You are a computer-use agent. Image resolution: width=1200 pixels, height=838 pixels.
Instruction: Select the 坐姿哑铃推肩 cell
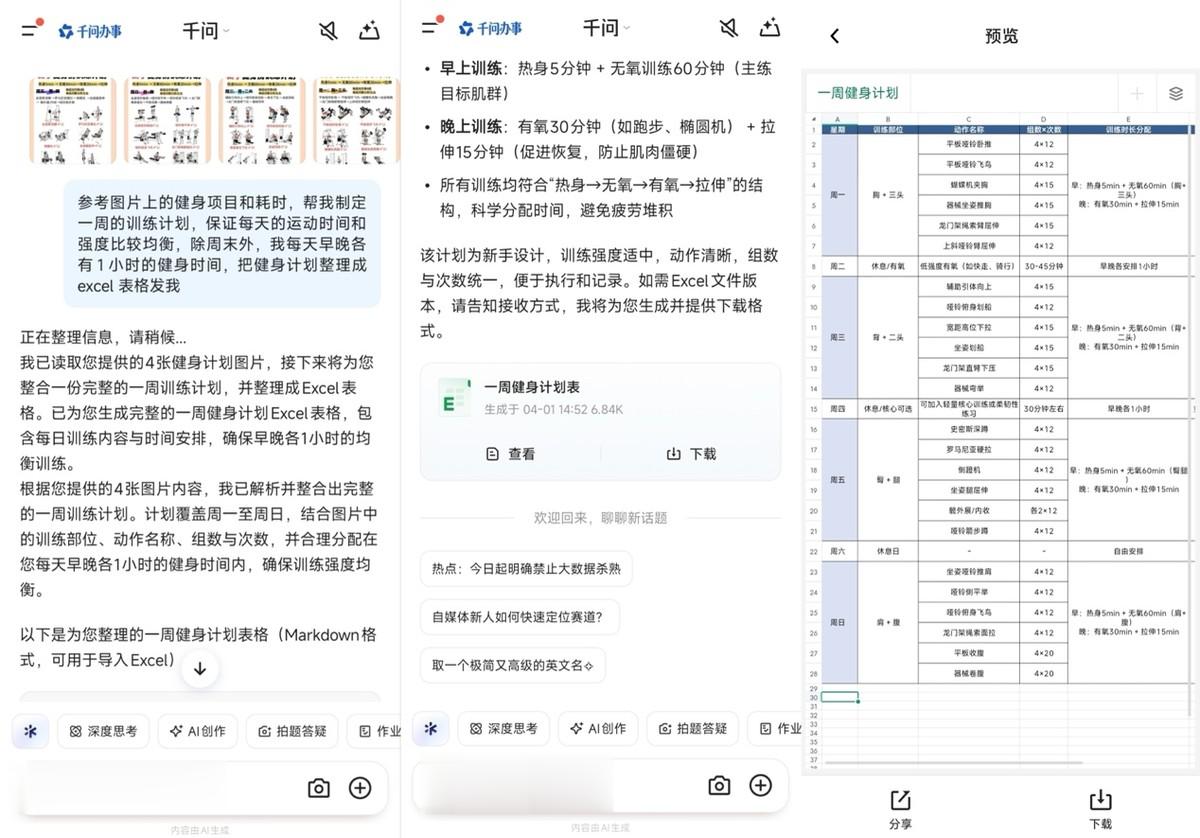pyautogui.click(x=968, y=571)
